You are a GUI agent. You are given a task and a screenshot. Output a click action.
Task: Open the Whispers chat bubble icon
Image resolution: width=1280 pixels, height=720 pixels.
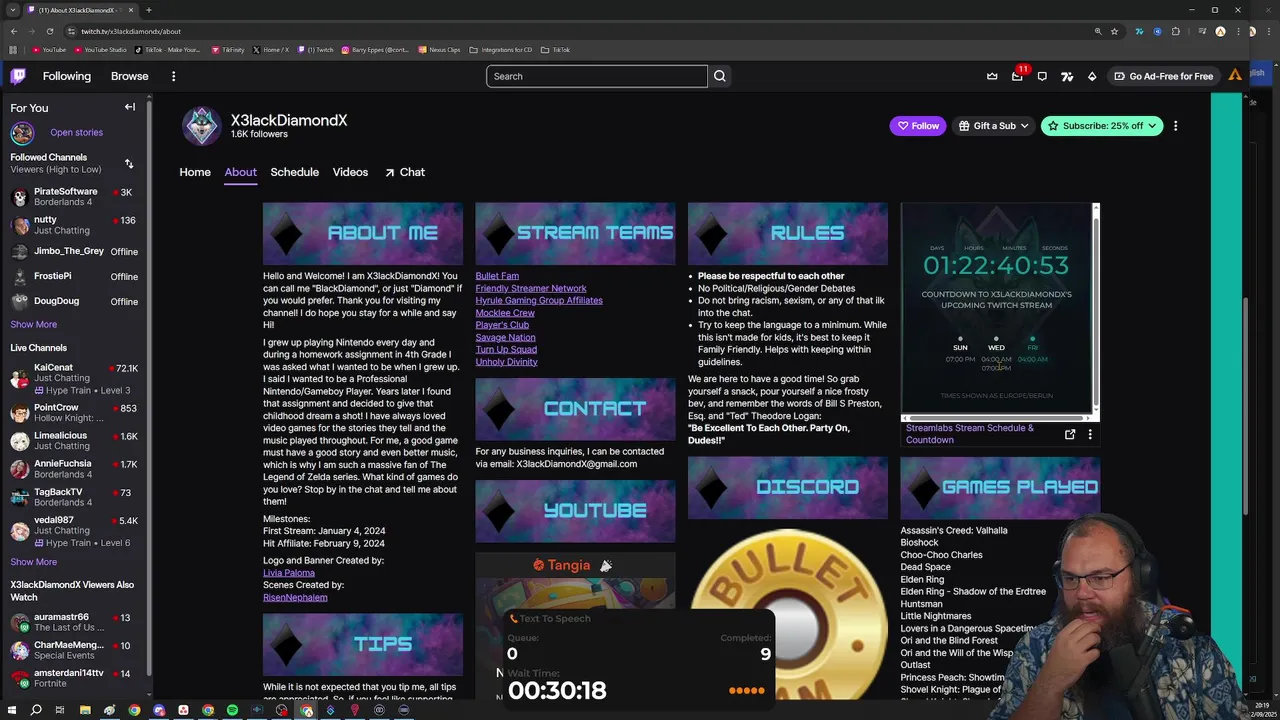(x=1042, y=76)
